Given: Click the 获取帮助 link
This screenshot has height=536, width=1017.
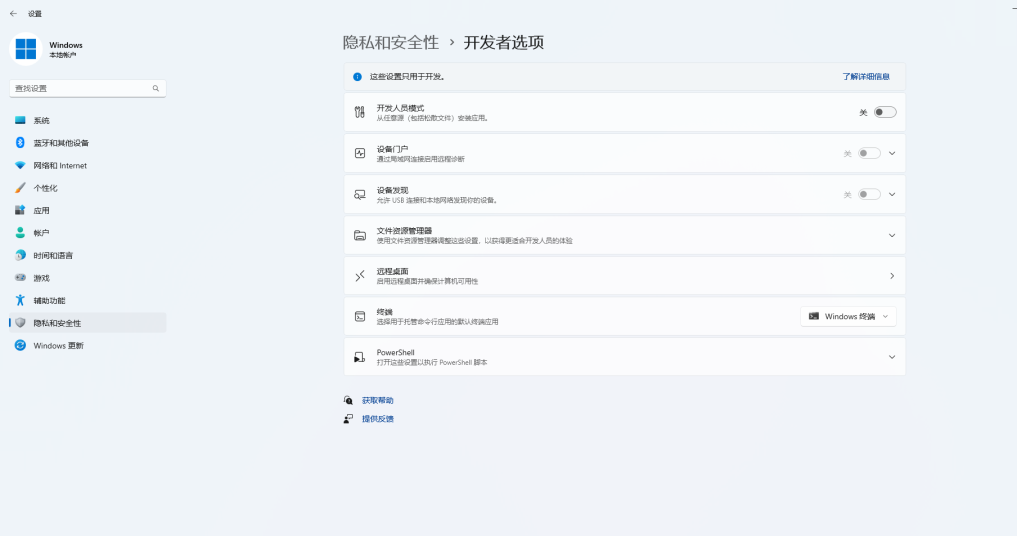Looking at the screenshot, I should [x=377, y=400].
